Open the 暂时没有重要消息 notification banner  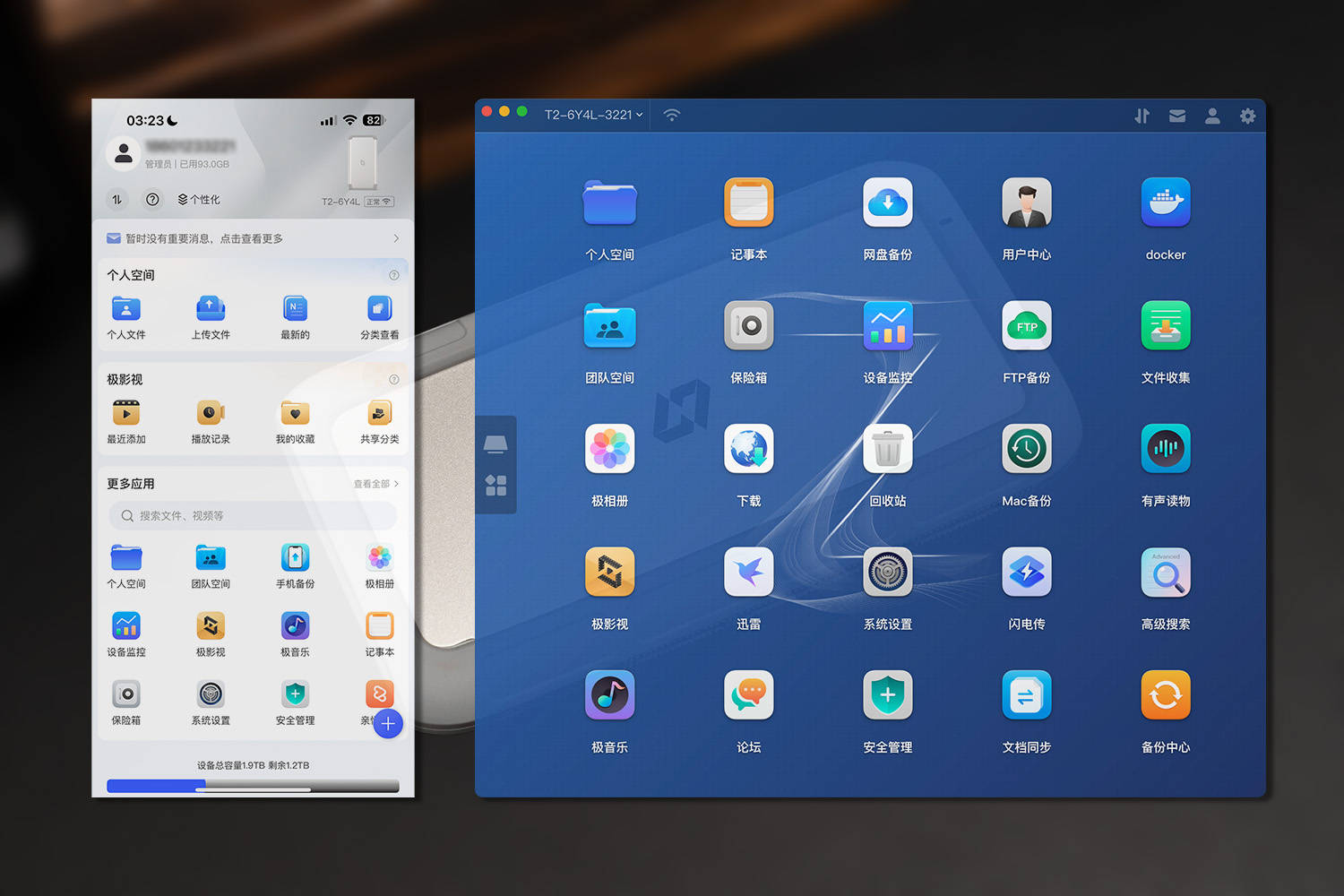[253, 238]
